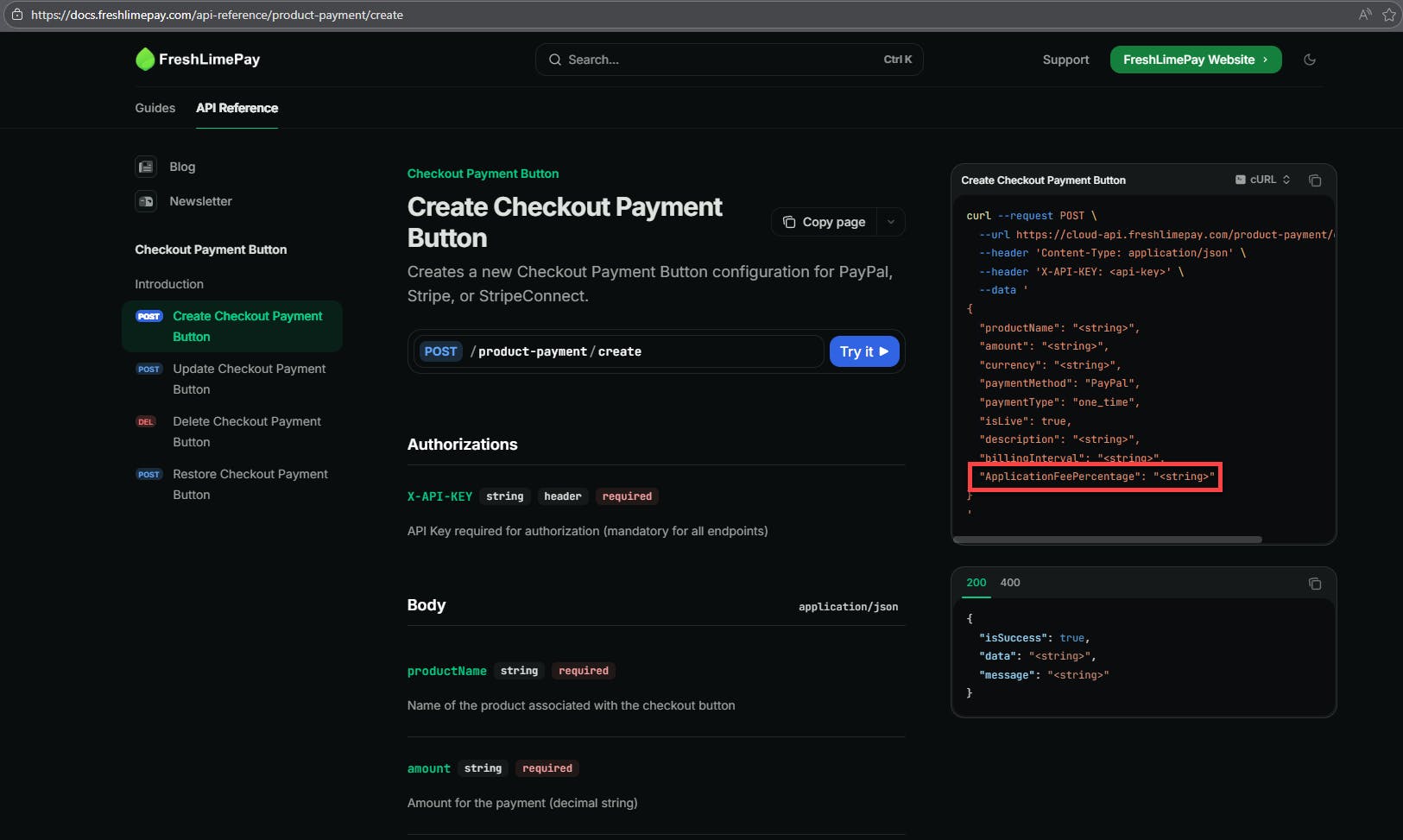Click the required badge beside productName
Screen dimensions: 1403x840
[x=584, y=671]
